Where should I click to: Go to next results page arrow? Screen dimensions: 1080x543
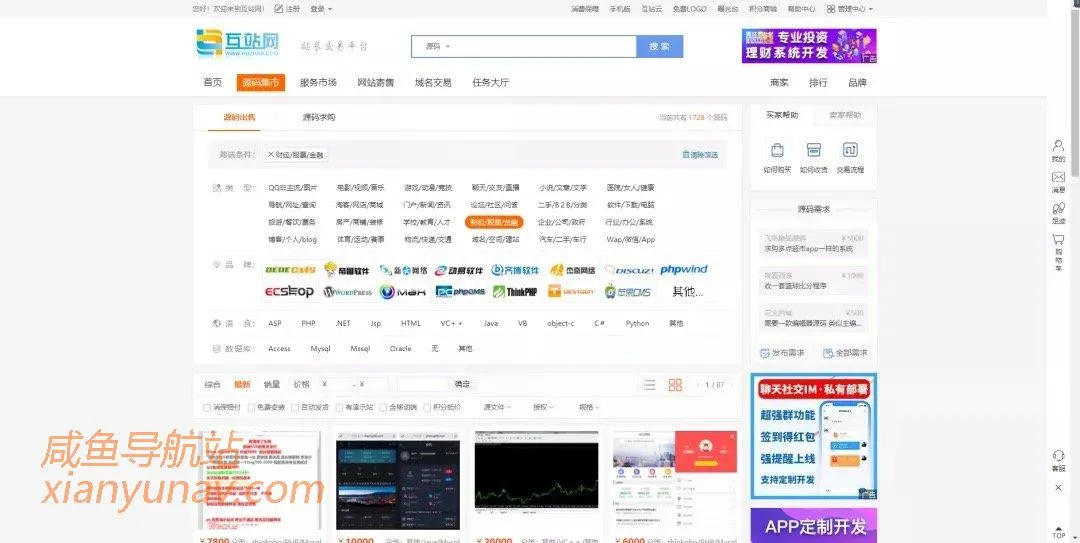pyautogui.click(x=731, y=385)
